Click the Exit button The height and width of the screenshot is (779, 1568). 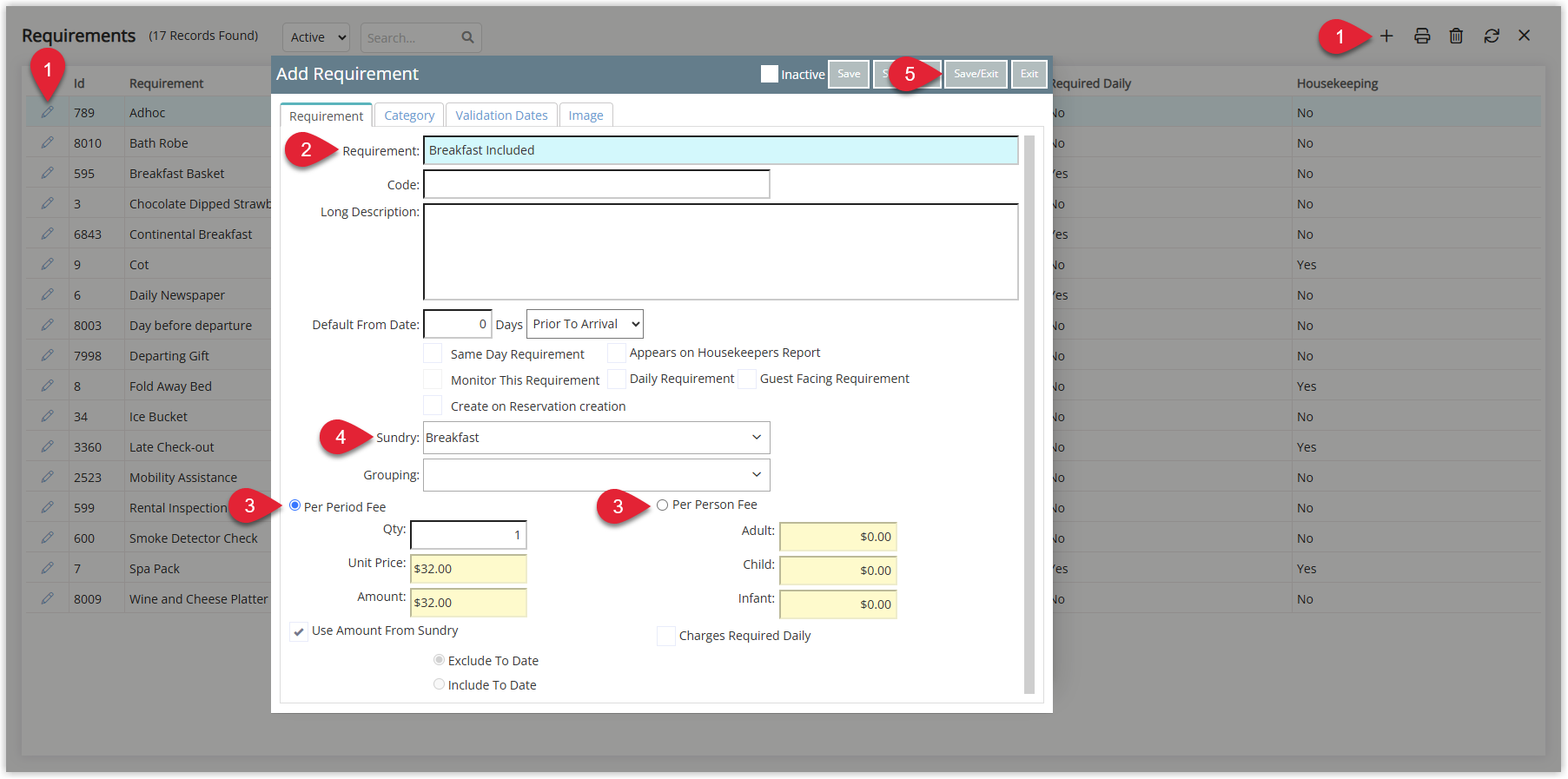point(1029,74)
